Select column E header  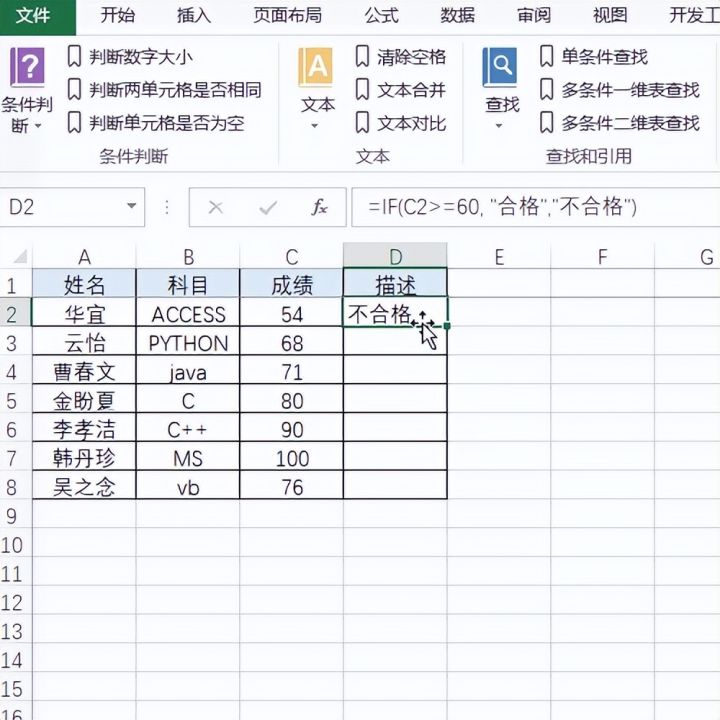499,256
